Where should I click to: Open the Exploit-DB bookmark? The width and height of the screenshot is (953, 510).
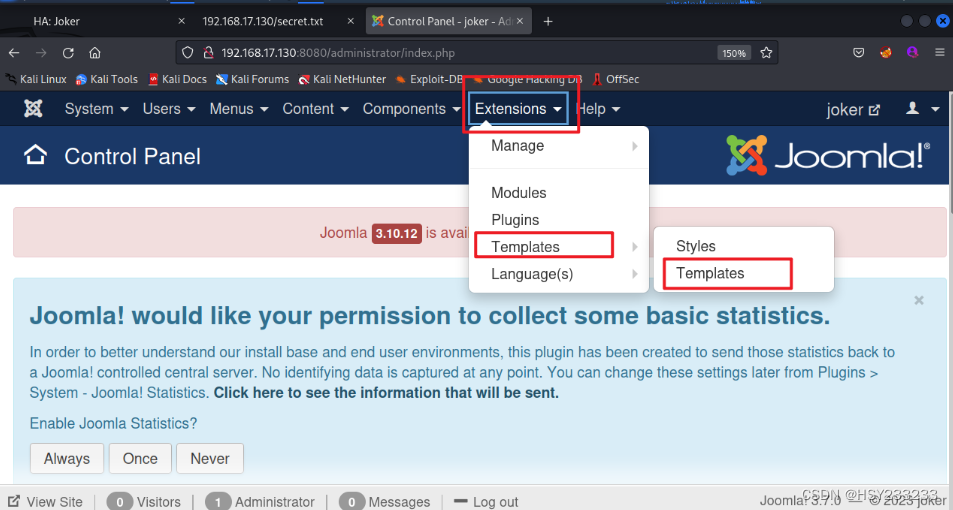point(428,79)
